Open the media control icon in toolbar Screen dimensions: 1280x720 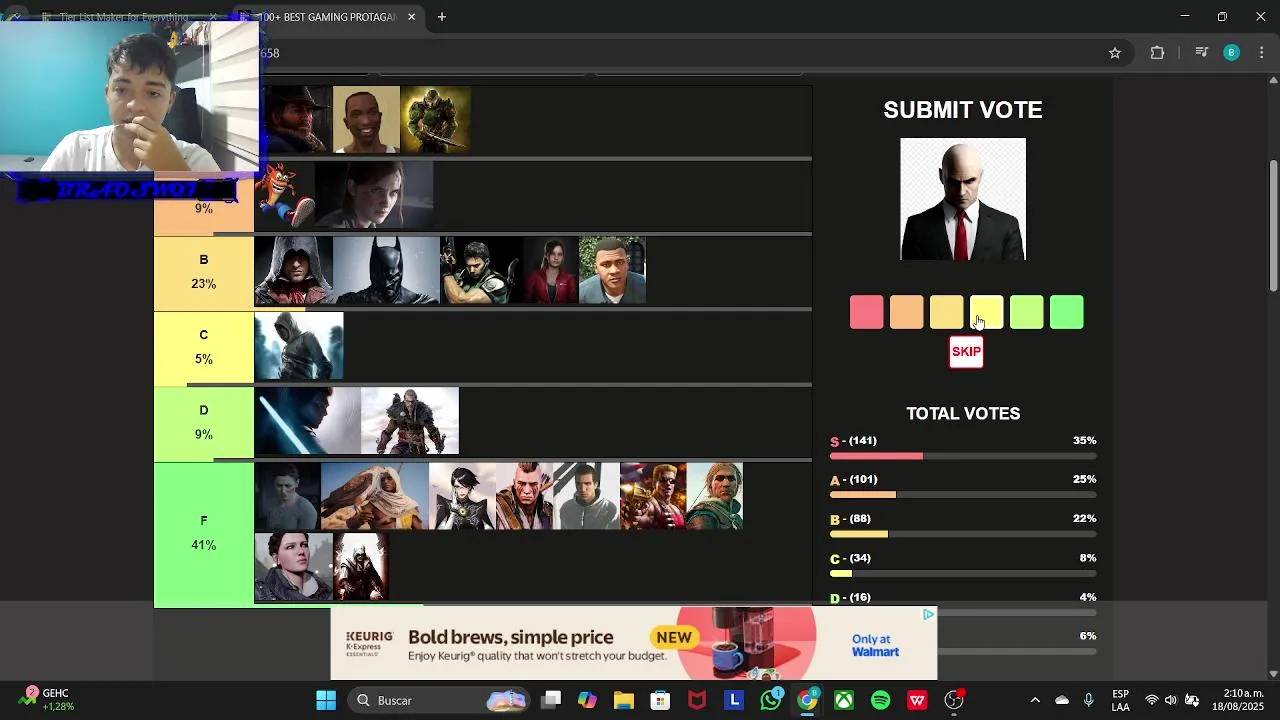[x=1202, y=53]
